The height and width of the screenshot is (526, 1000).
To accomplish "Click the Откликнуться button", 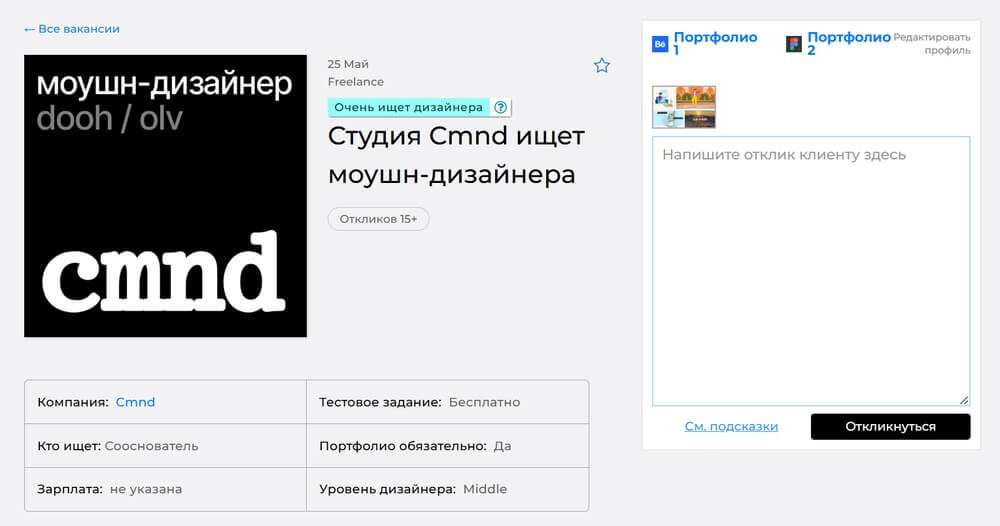I will 890,427.
